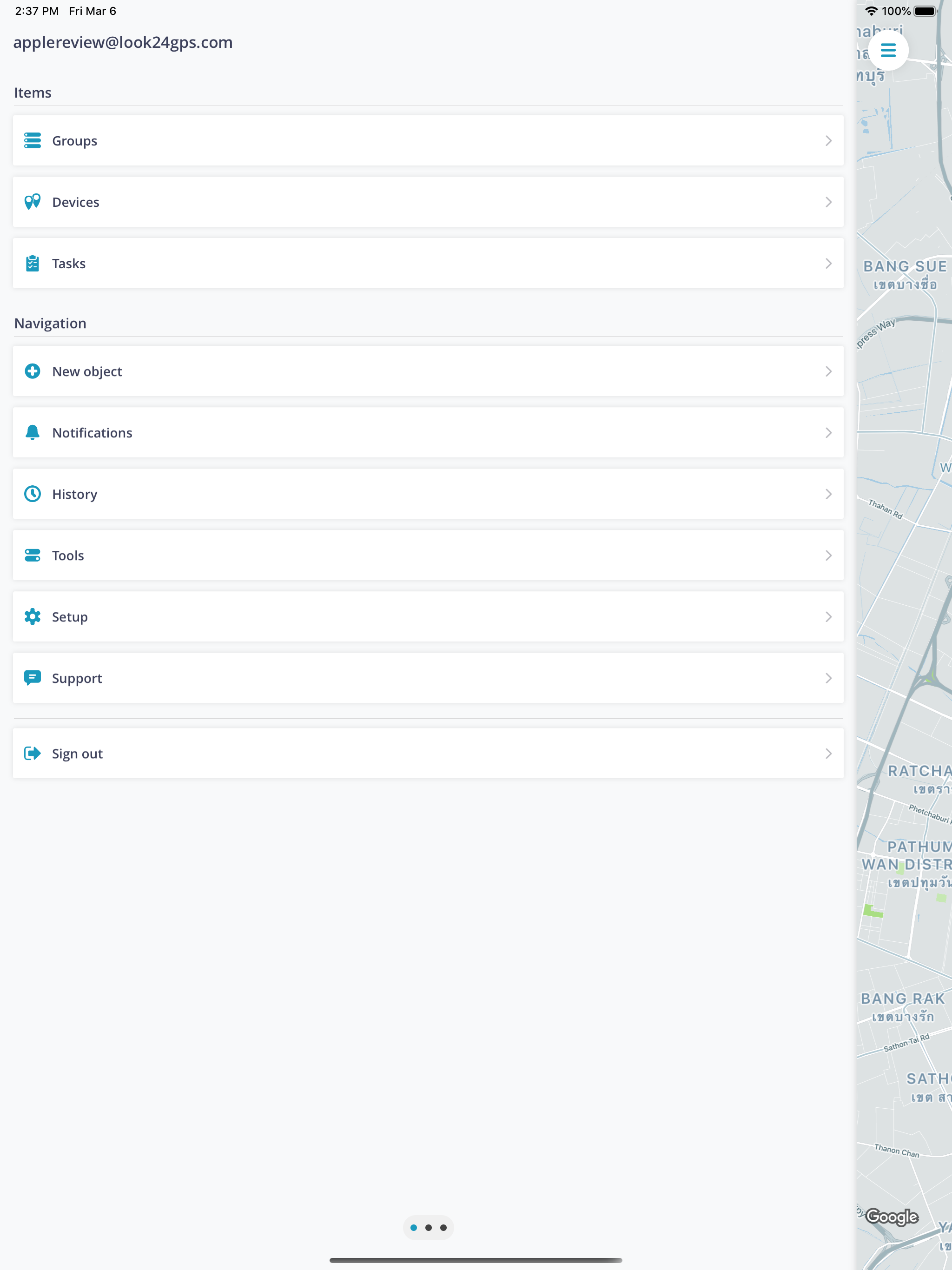Screen dimensions: 952x1270
Task: Select the History menu entry
Action: click(428, 494)
